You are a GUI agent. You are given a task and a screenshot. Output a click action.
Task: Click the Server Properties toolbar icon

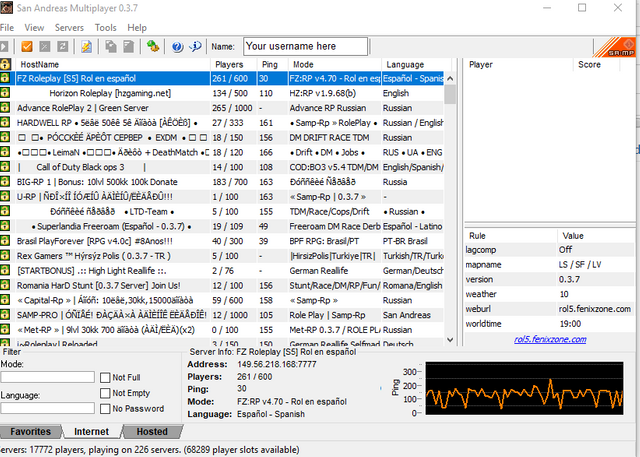coord(129,47)
